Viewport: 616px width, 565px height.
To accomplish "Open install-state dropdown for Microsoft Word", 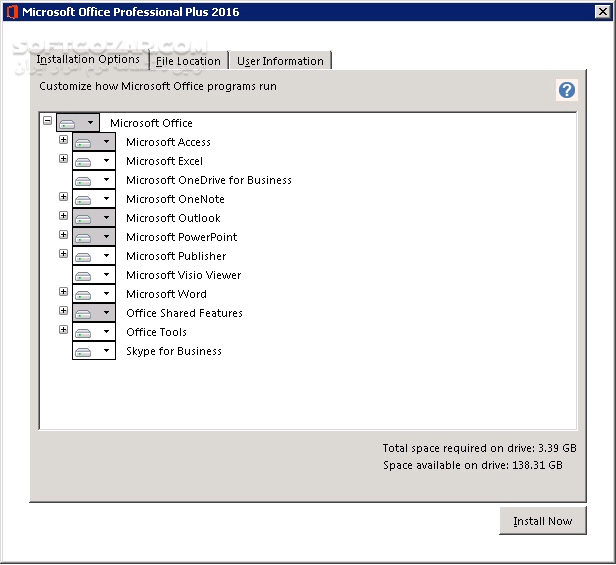I will [x=94, y=294].
